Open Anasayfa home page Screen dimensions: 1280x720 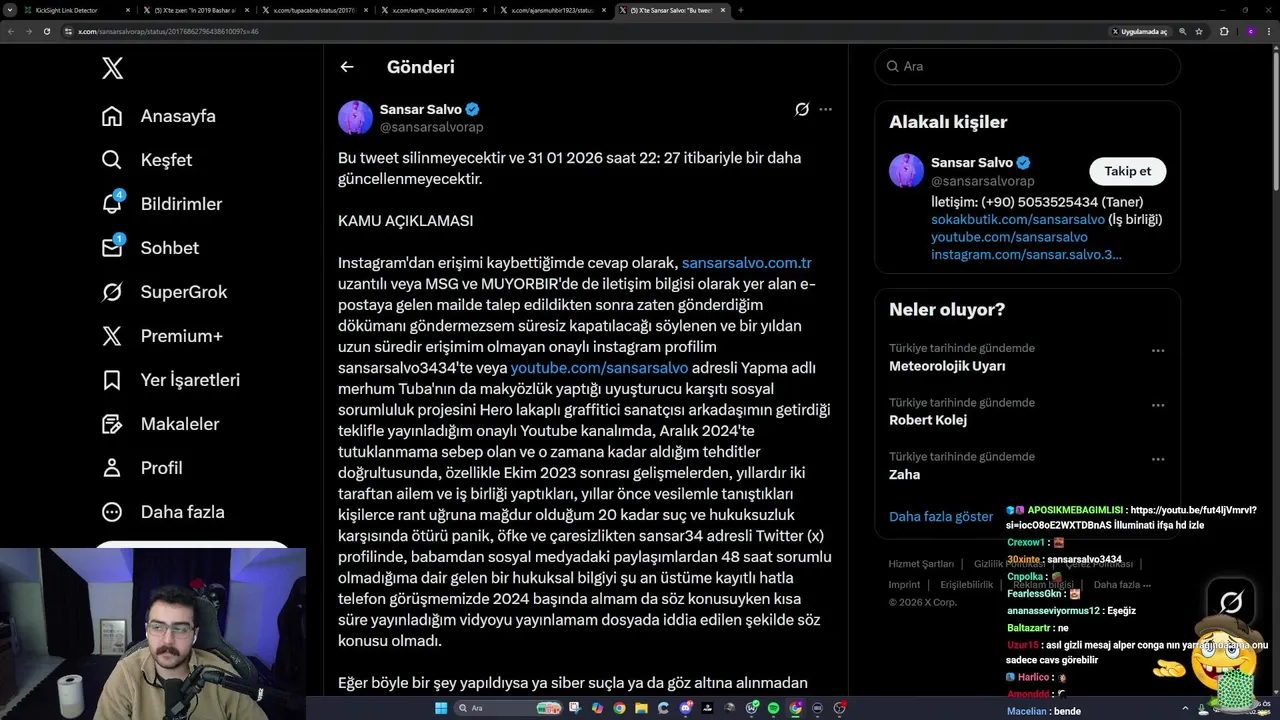[x=159, y=116]
